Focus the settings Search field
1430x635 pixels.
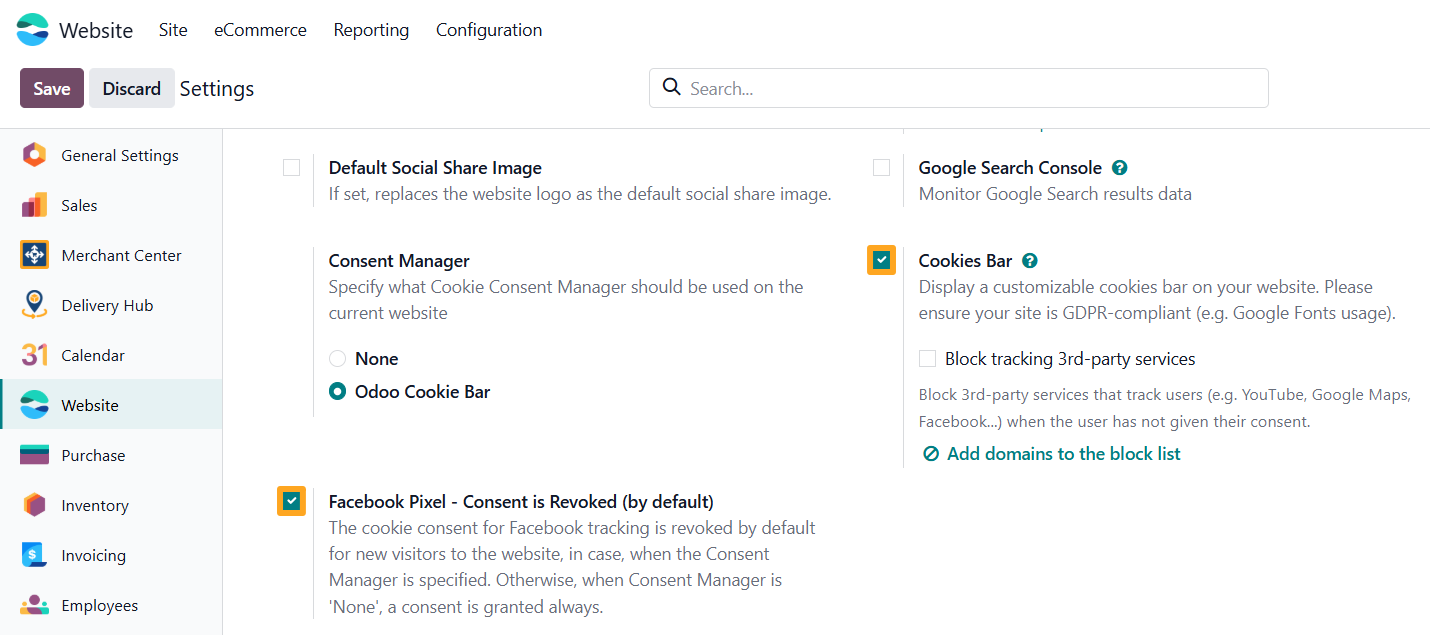click(959, 88)
